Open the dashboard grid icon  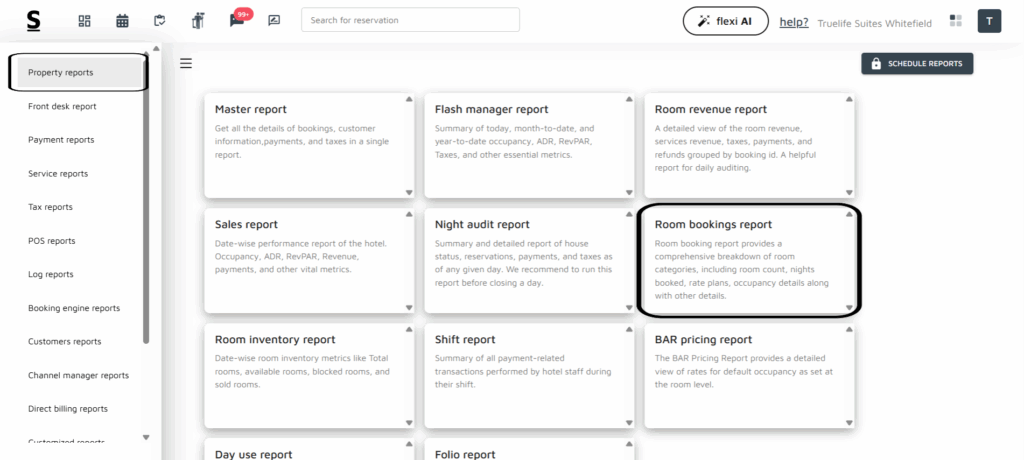[85, 21]
